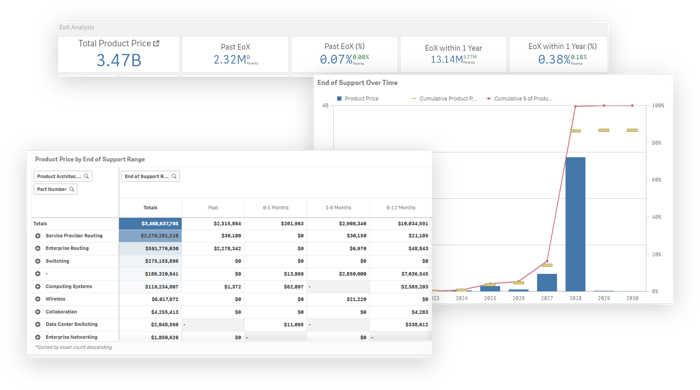Expand the Computing Systems row
Viewport: 700px width, 390px height.
[x=38, y=286]
